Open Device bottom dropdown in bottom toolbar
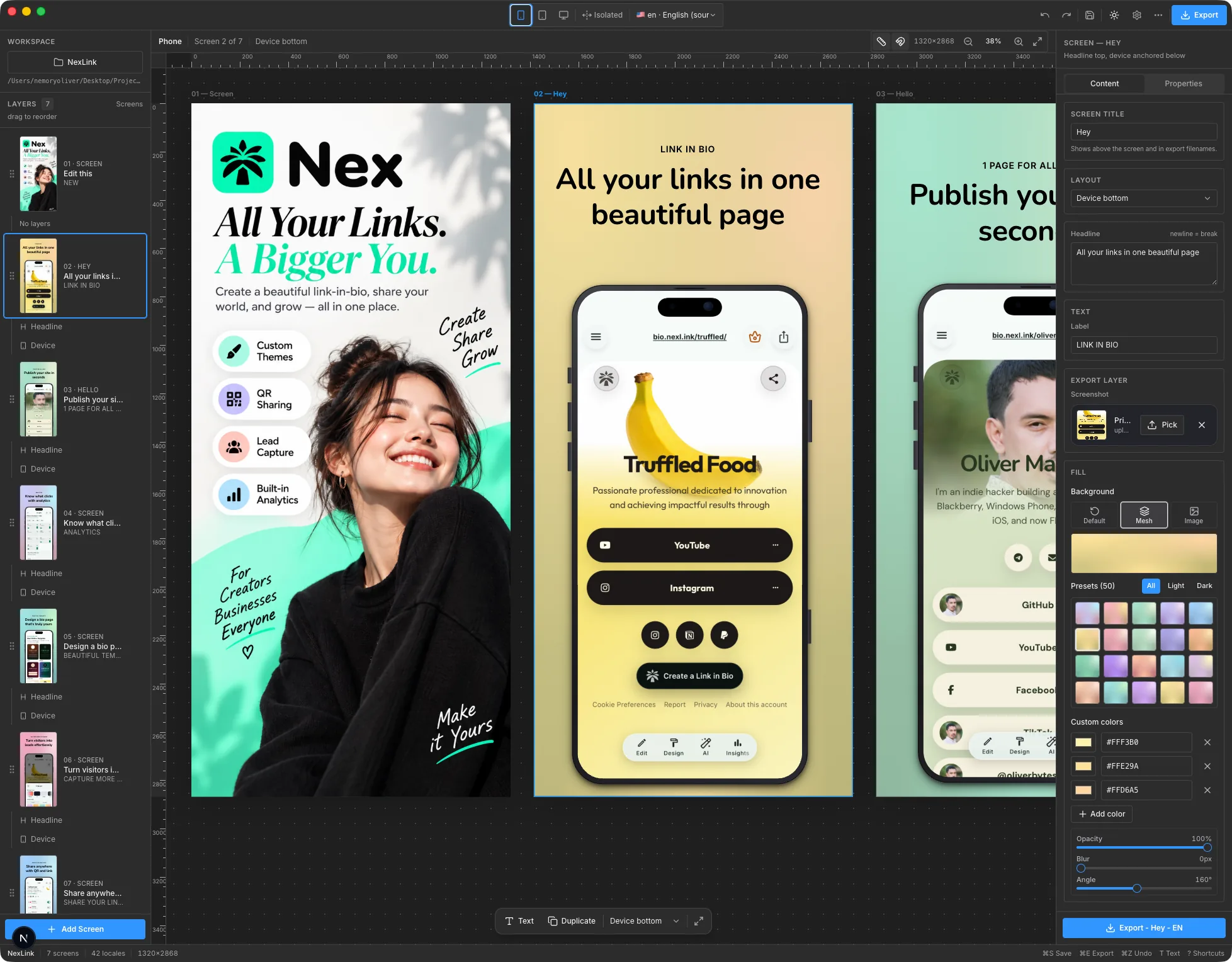This screenshot has width=1232, height=962. point(644,921)
